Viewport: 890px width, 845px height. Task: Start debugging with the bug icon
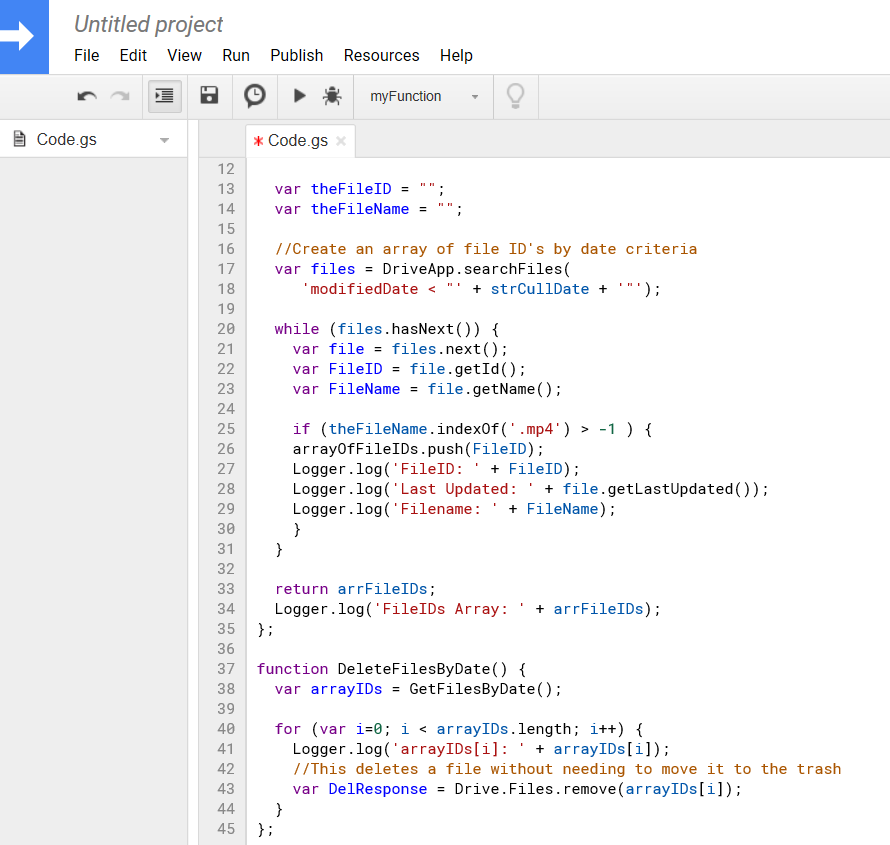pyautogui.click(x=332, y=96)
